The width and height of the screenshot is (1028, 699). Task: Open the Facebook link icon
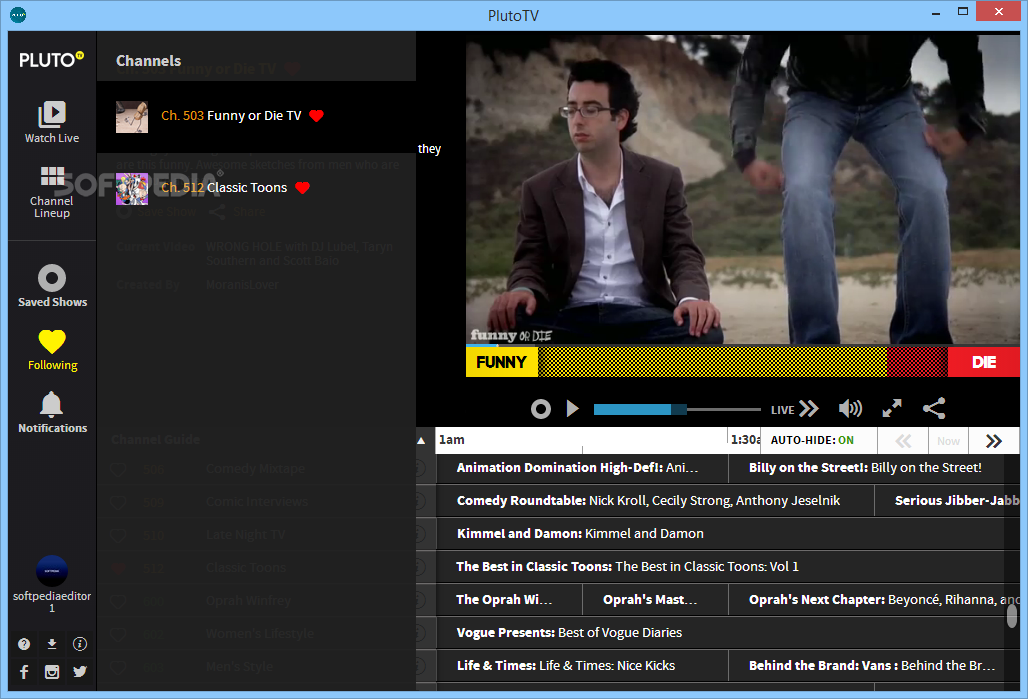point(24,672)
